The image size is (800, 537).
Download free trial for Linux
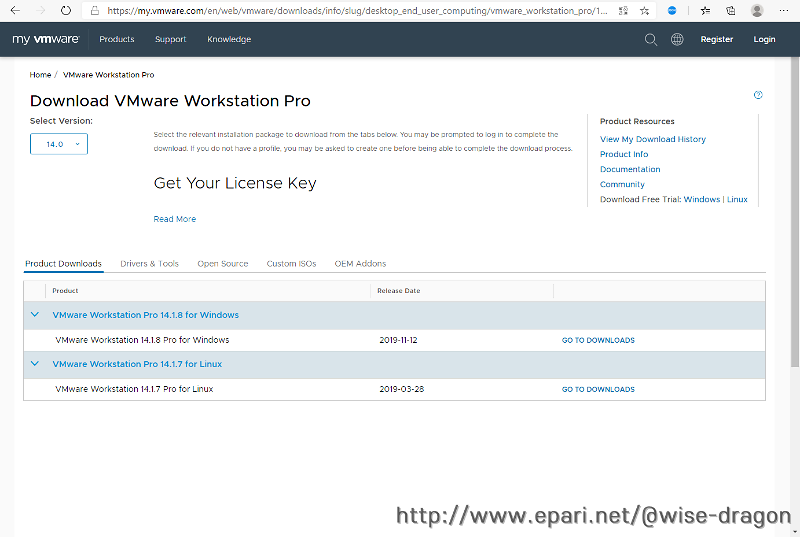point(737,199)
